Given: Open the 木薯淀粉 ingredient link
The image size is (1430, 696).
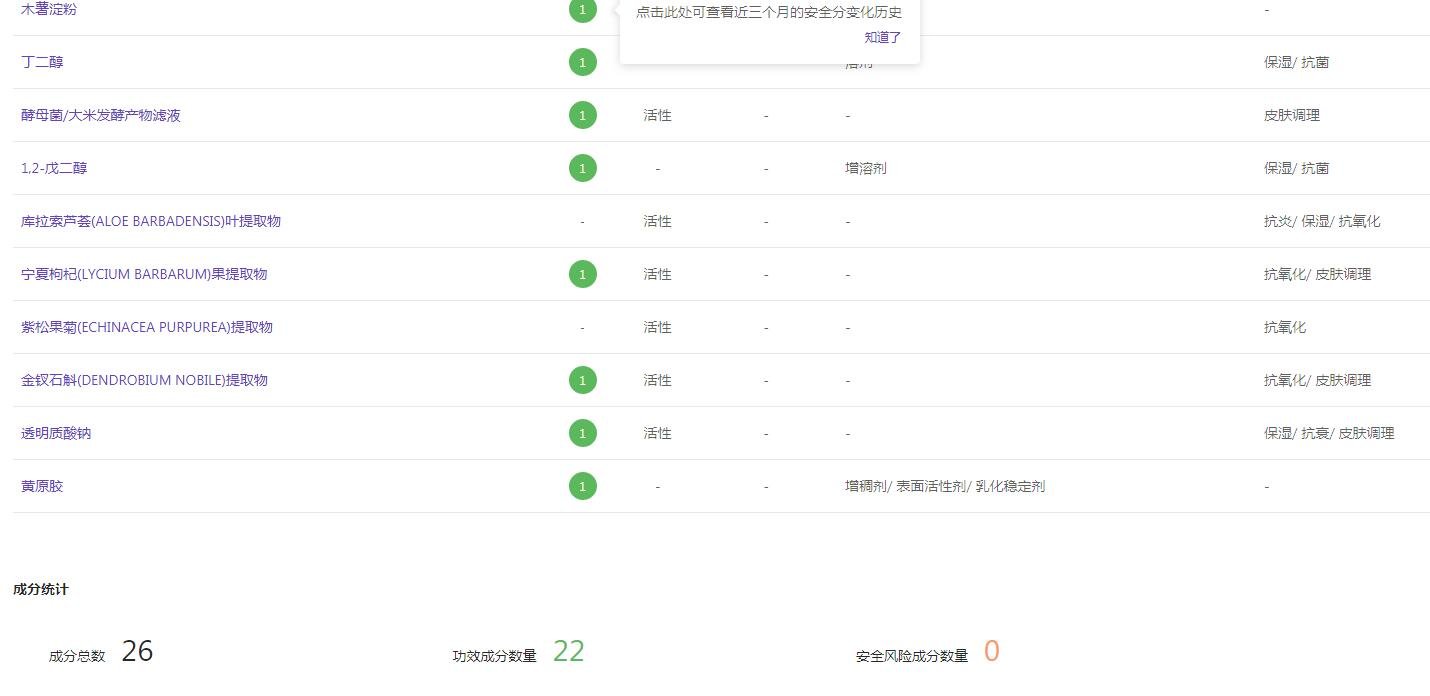Looking at the screenshot, I should (x=49, y=9).
